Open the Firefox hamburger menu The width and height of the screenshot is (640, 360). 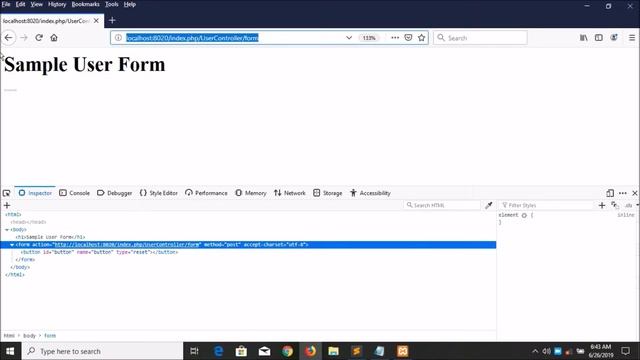point(632,38)
